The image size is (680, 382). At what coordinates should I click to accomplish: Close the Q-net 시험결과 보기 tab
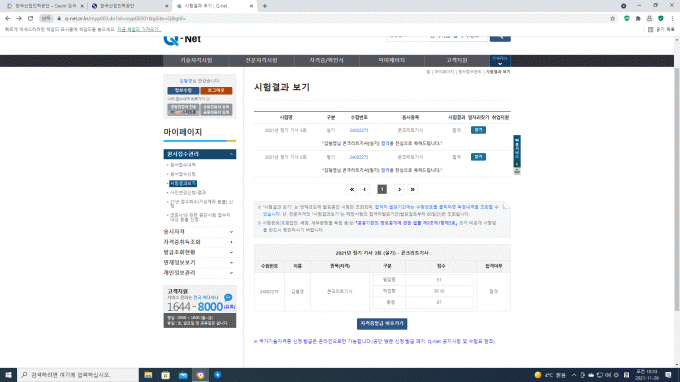click(251, 6)
